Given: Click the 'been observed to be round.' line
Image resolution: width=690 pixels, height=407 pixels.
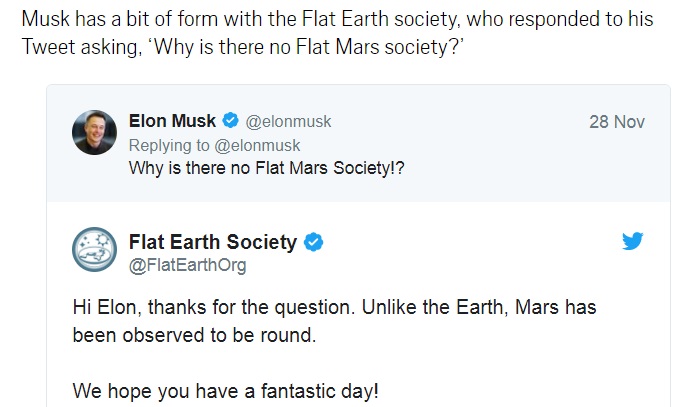Looking at the screenshot, I should pyautogui.click(x=195, y=335).
